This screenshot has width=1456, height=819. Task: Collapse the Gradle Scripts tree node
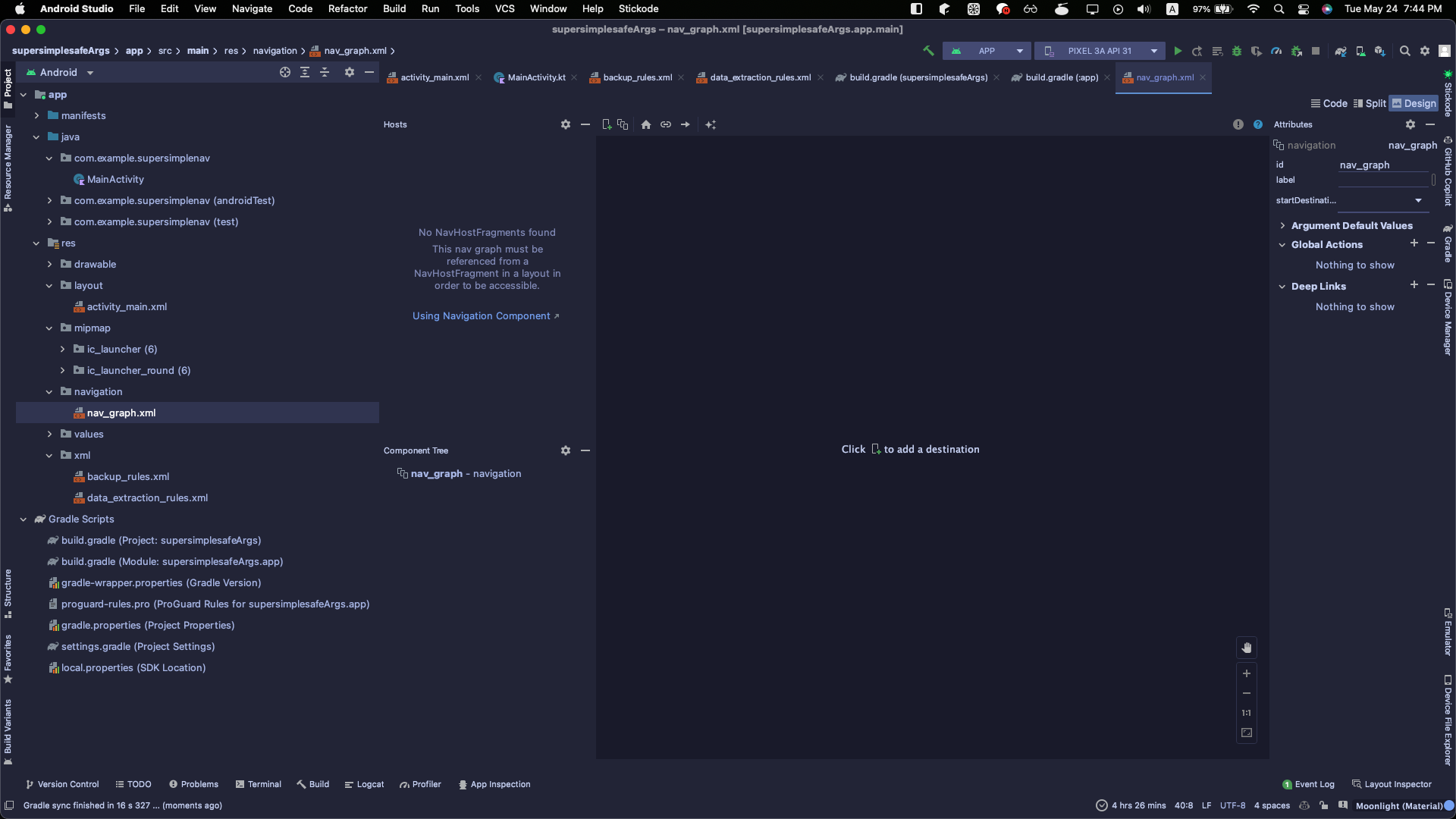click(x=24, y=519)
